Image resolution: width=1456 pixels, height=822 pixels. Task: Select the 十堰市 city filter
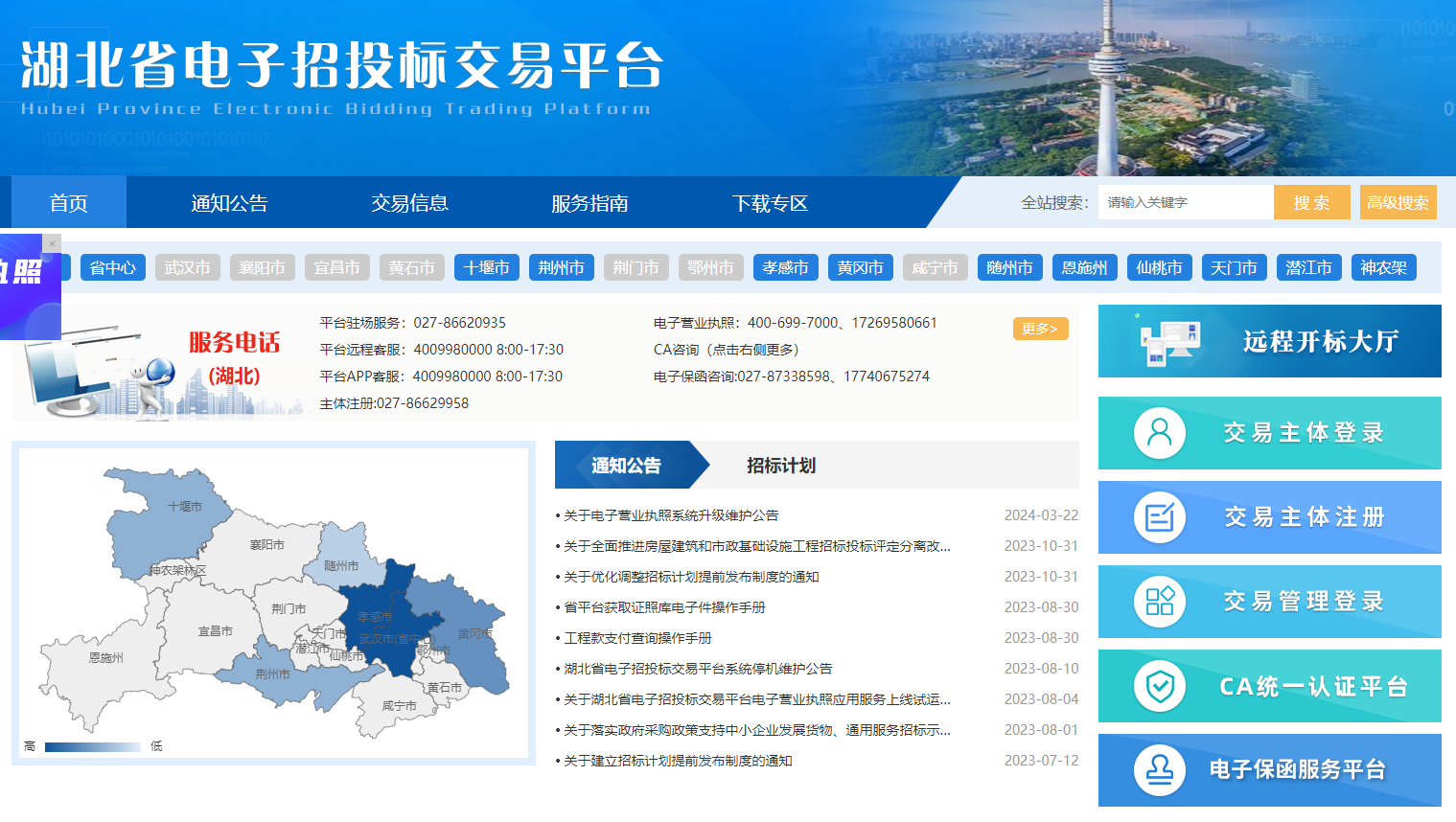(x=487, y=267)
